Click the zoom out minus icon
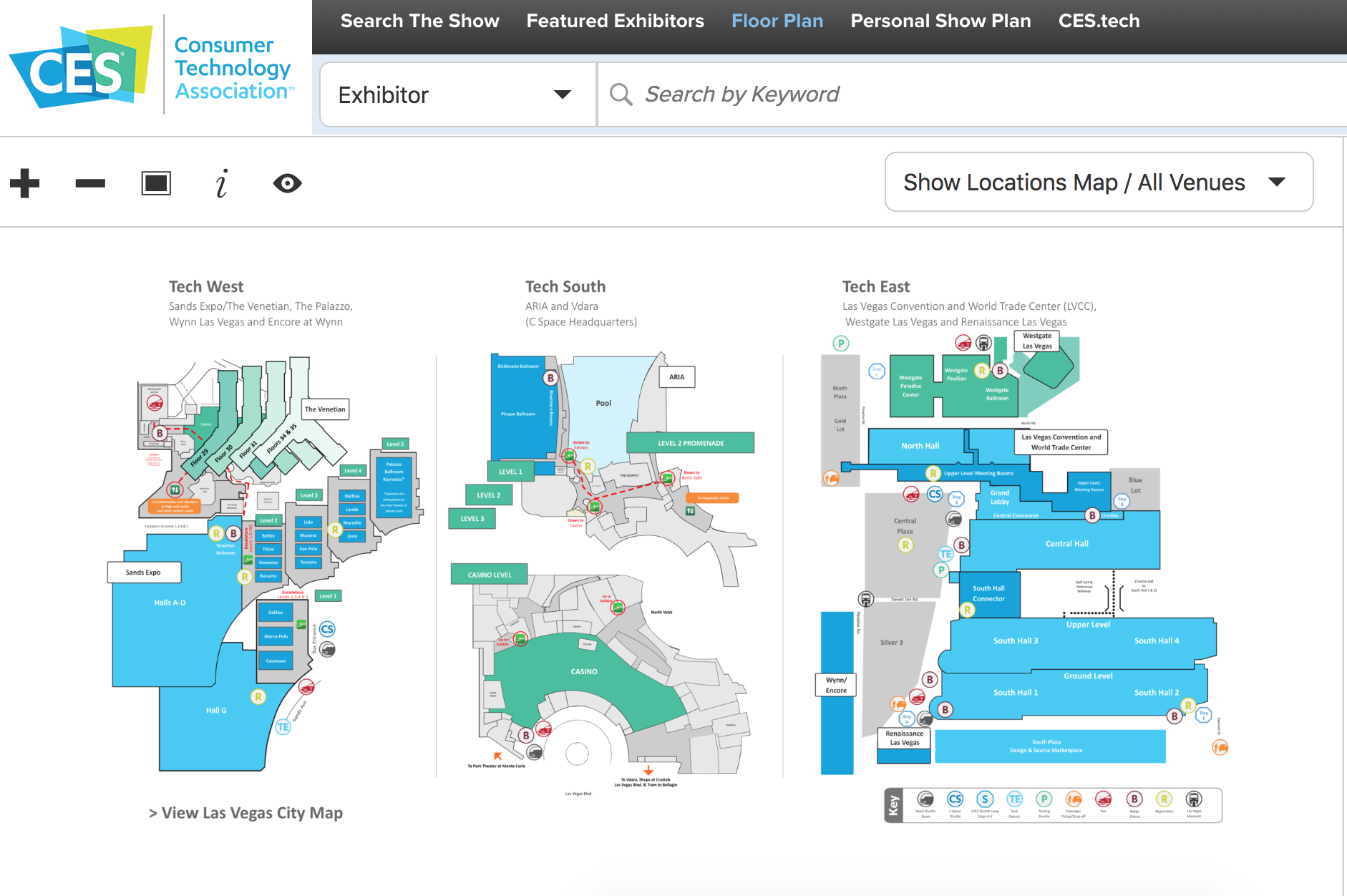Image resolution: width=1347 pixels, height=896 pixels. coord(90,183)
